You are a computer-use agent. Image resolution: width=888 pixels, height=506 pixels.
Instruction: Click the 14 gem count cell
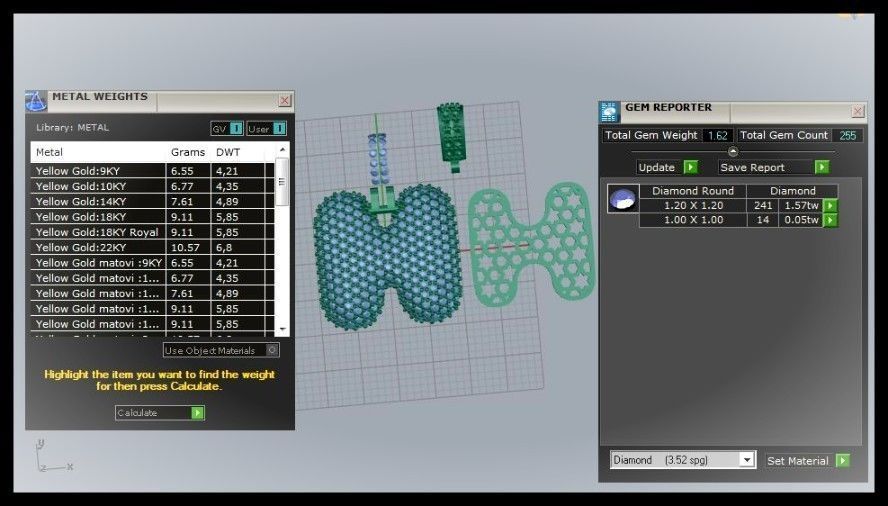763,220
